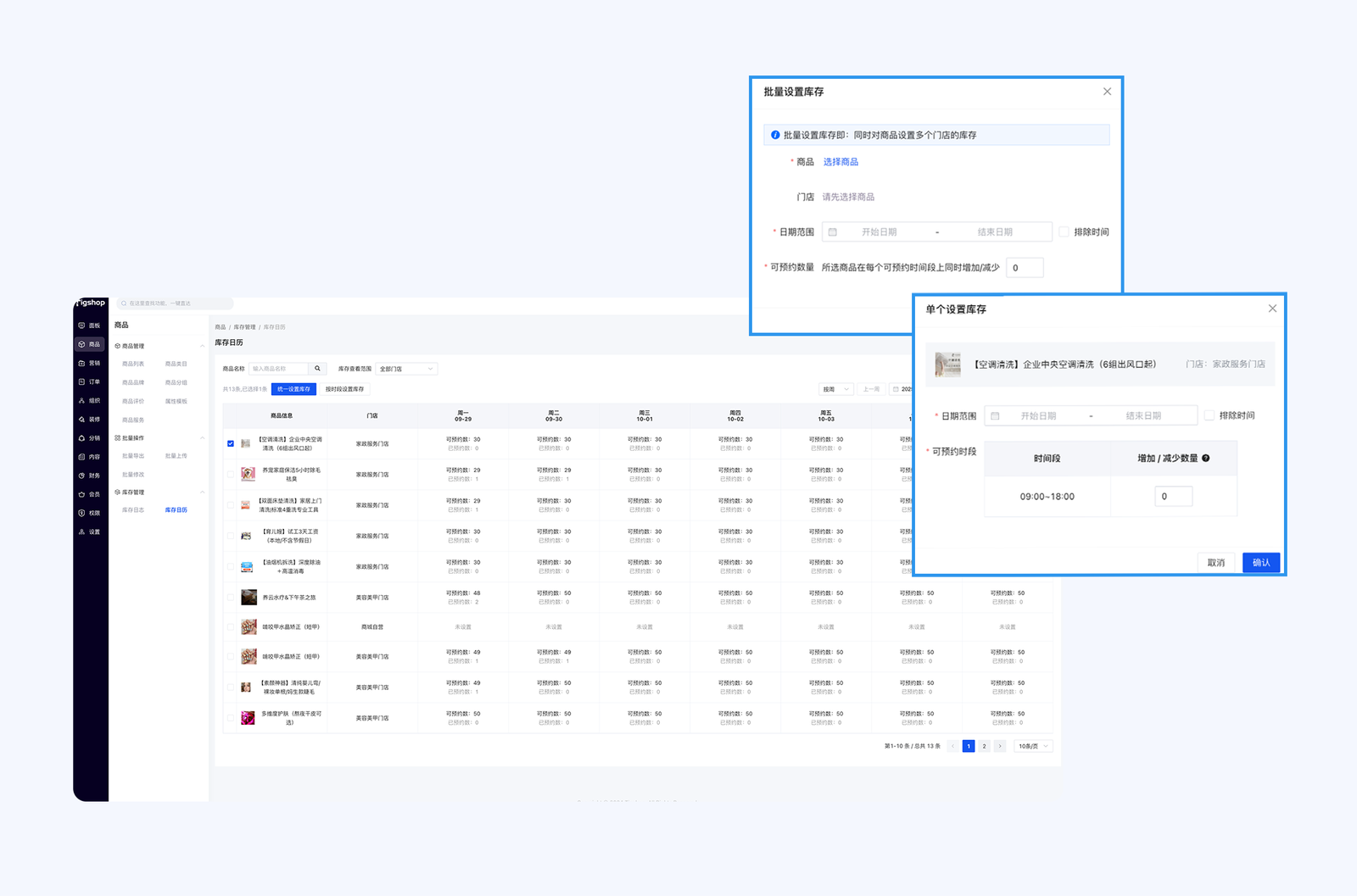
Task: Open 设置 (Settings) in the sidebar
Action: click(x=89, y=531)
